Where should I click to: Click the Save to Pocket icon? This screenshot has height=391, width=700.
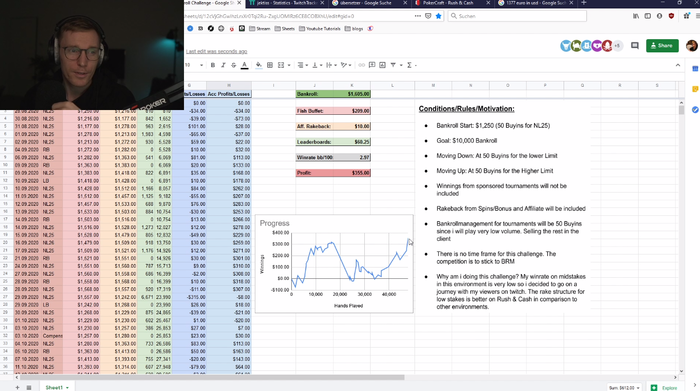coord(428,16)
